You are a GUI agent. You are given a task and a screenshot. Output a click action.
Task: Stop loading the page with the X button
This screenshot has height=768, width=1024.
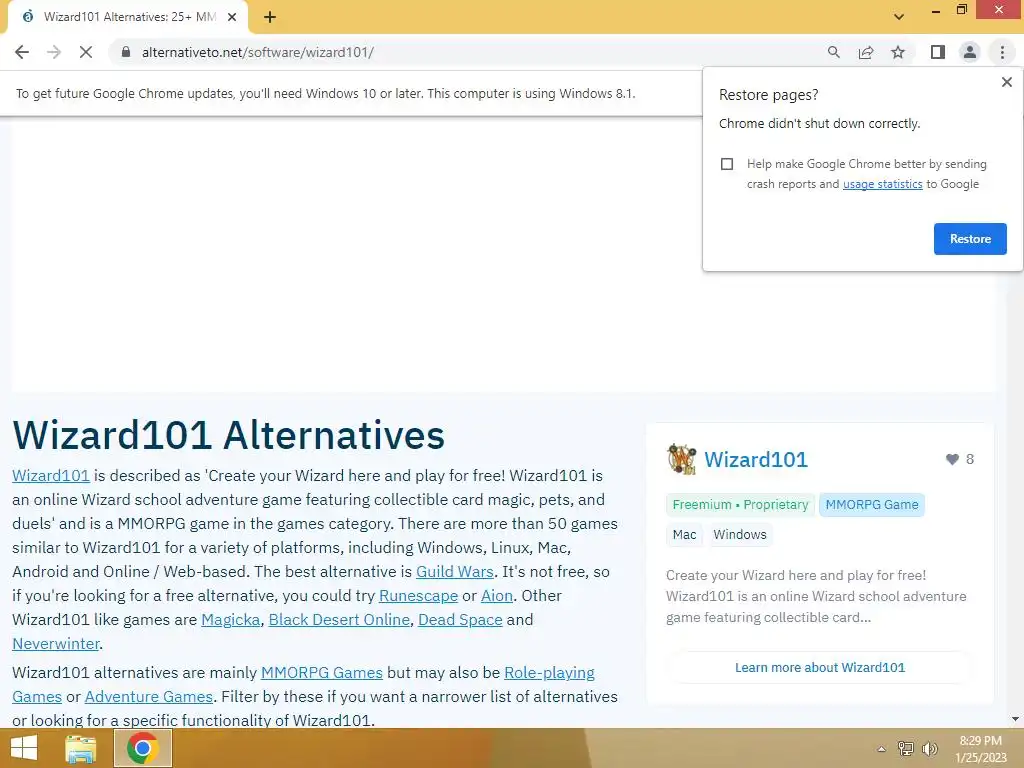click(x=86, y=52)
